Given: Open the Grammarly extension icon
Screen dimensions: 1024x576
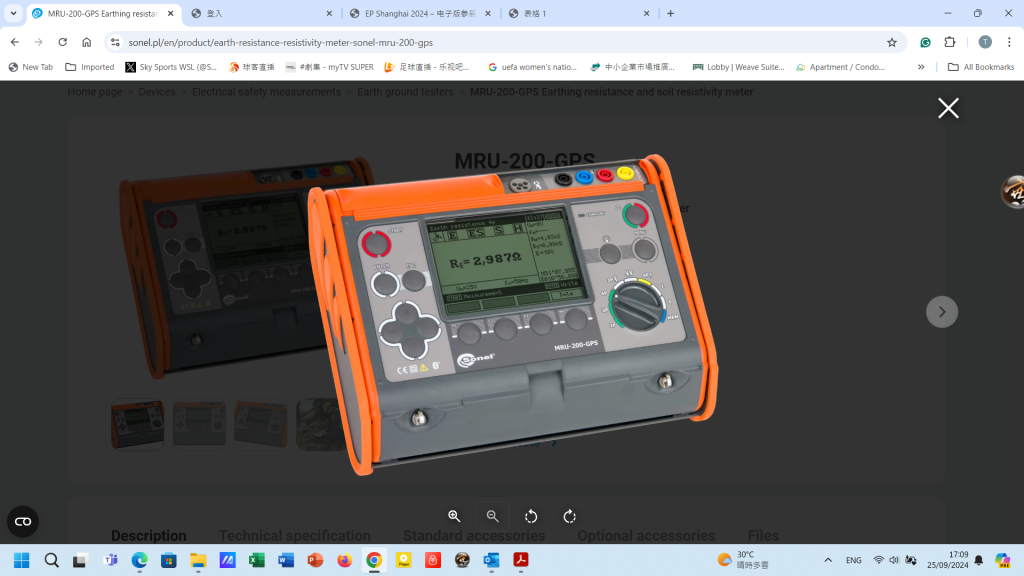Looking at the screenshot, I should tap(925, 42).
